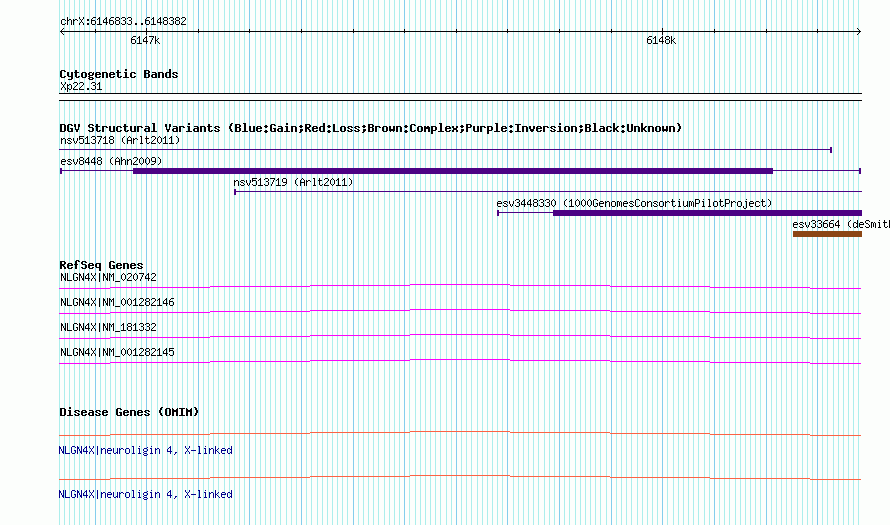Select the NLGN4X|NM_020742 transcript label
Viewport: 890px width, 525px height.
[x=108, y=278]
